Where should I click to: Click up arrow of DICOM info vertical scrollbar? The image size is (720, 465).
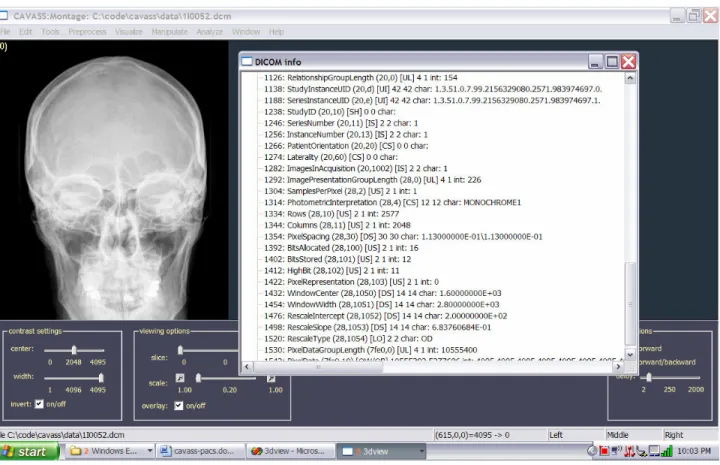click(630, 78)
